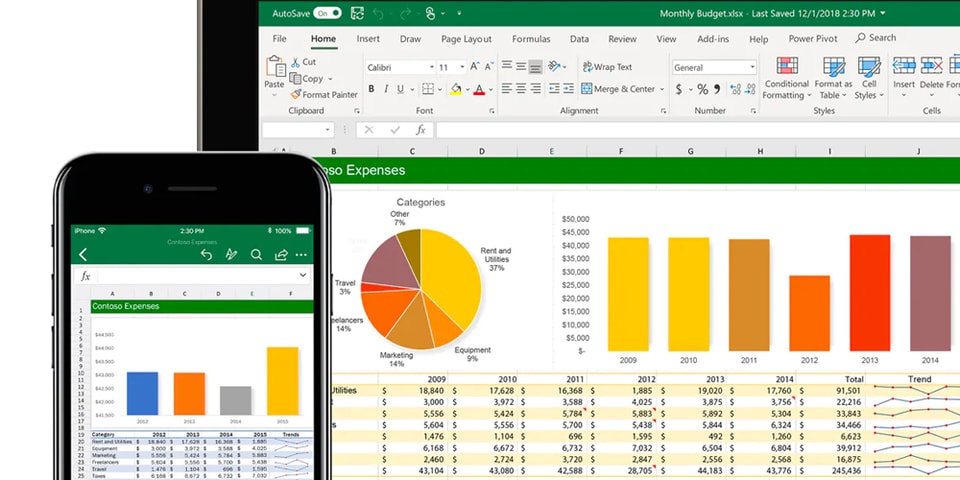Screen dimensions: 960x480
Task: Click the Bold formatting button
Action: 371,89
